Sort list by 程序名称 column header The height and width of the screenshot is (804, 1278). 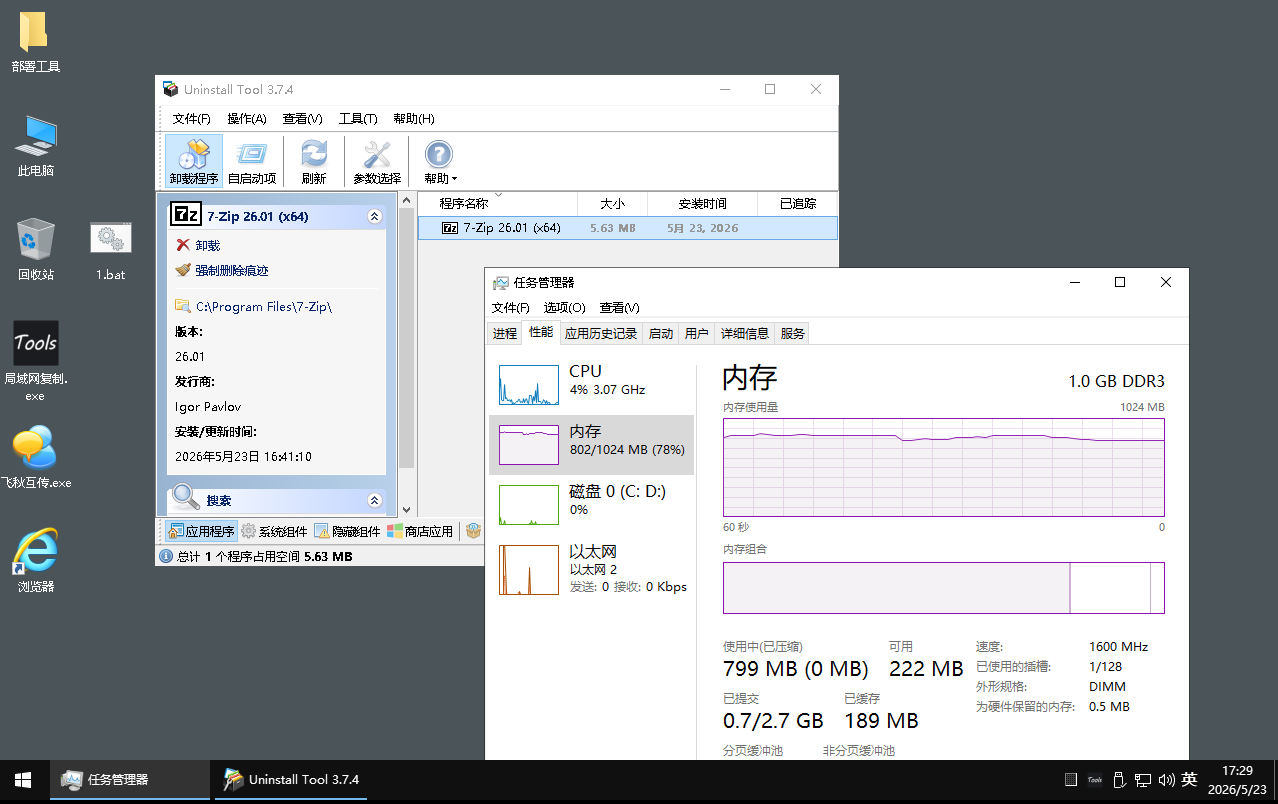(497, 203)
